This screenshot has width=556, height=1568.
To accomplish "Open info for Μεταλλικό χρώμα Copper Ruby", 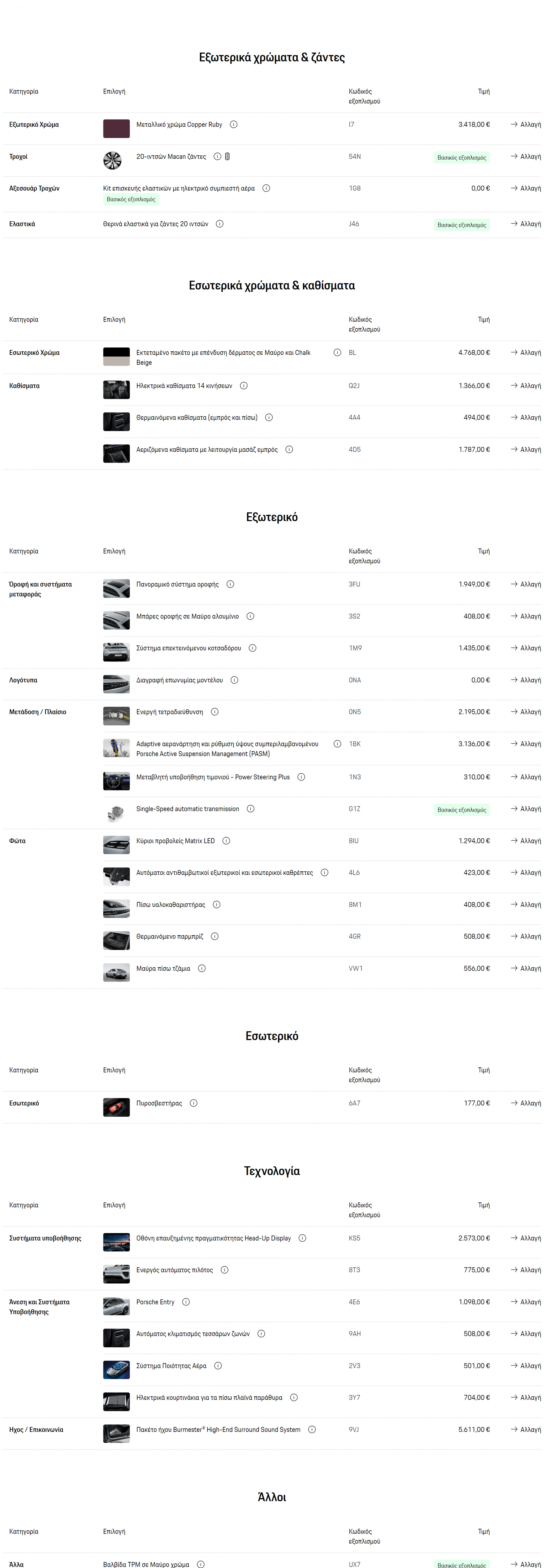I will point(234,125).
